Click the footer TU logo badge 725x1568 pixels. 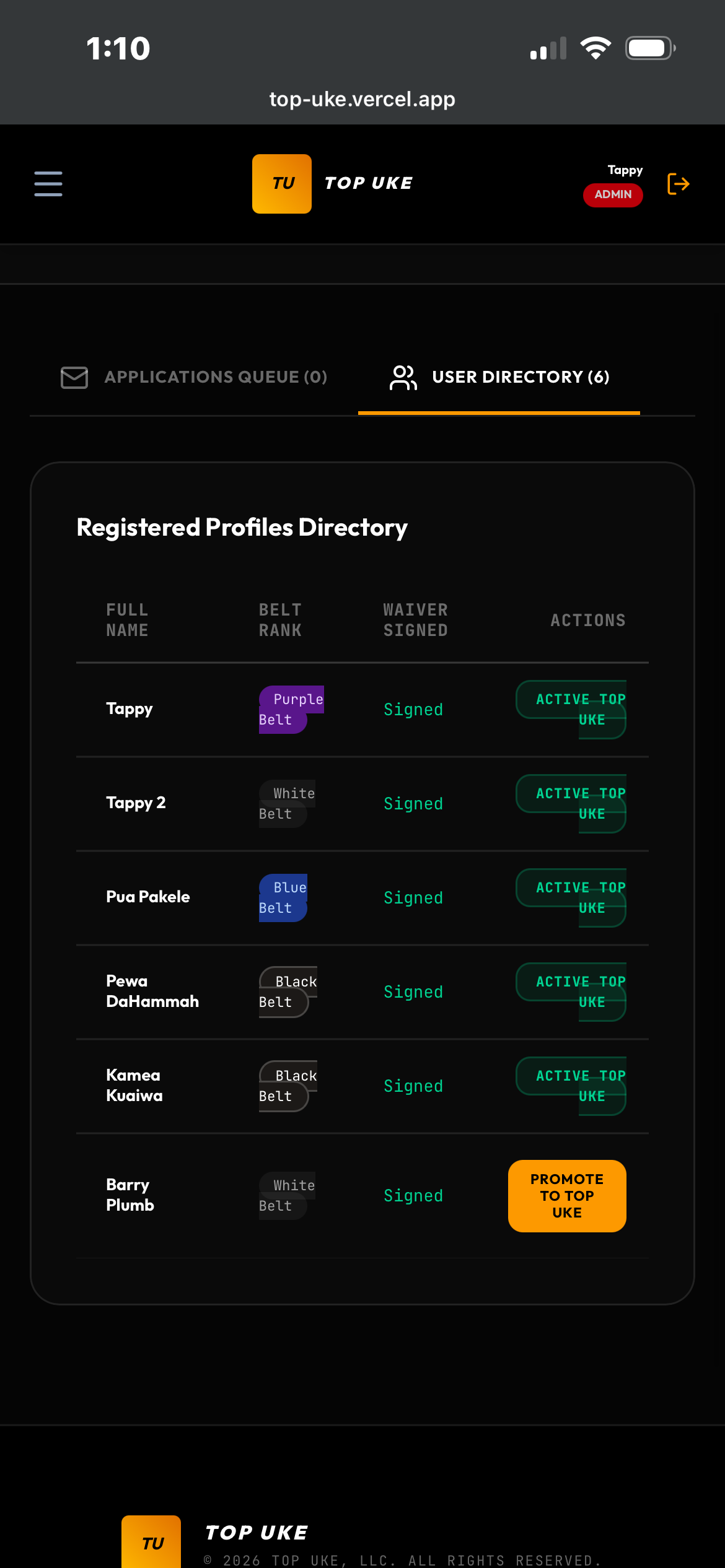point(151,1542)
